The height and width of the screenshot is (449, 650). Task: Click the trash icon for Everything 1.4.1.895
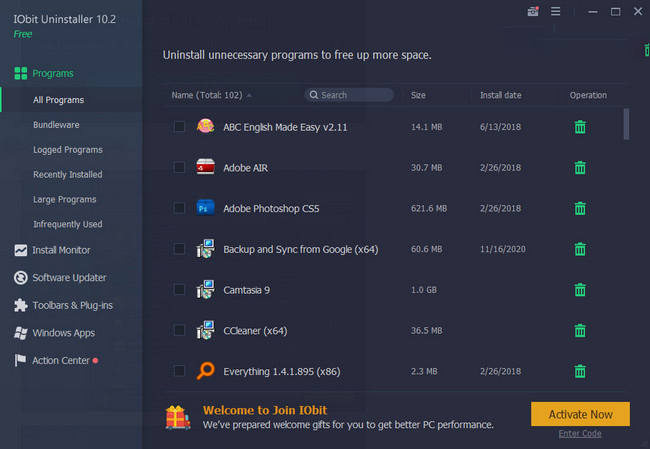tap(580, 371)
